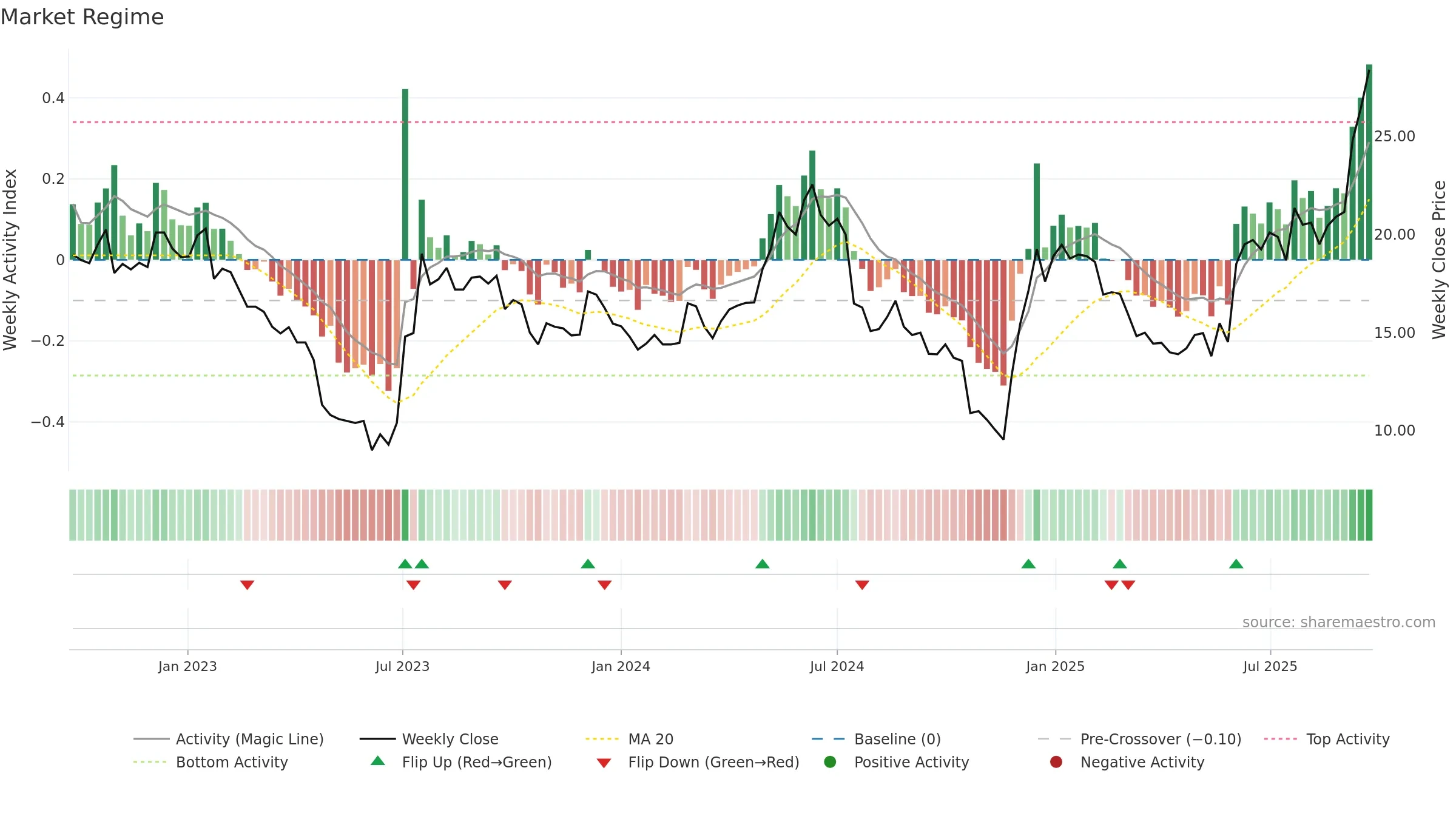Select the flip-down marker near Sept 2023
Screen dimensions: 1456x819
pyautogui.click(x=505, y=585)
